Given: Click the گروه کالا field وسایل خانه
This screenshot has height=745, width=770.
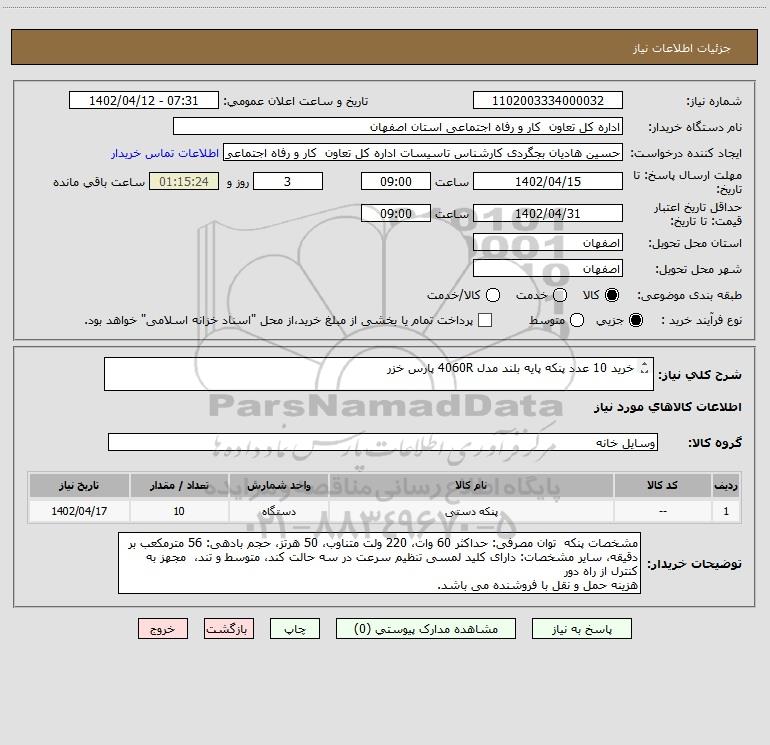Looking at the screenshot, I should click(383, 442).
